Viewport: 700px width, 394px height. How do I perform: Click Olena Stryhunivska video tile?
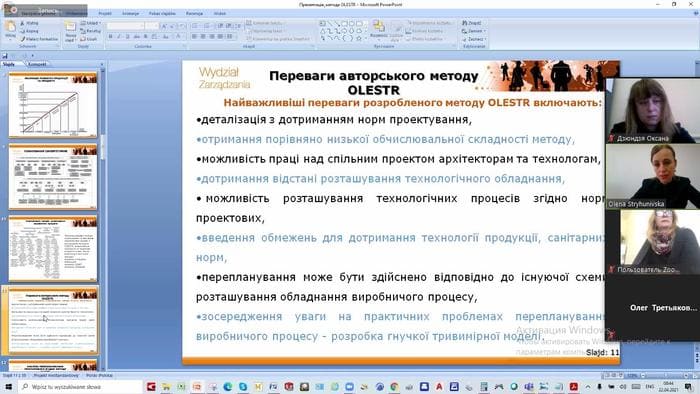[652, 176]
